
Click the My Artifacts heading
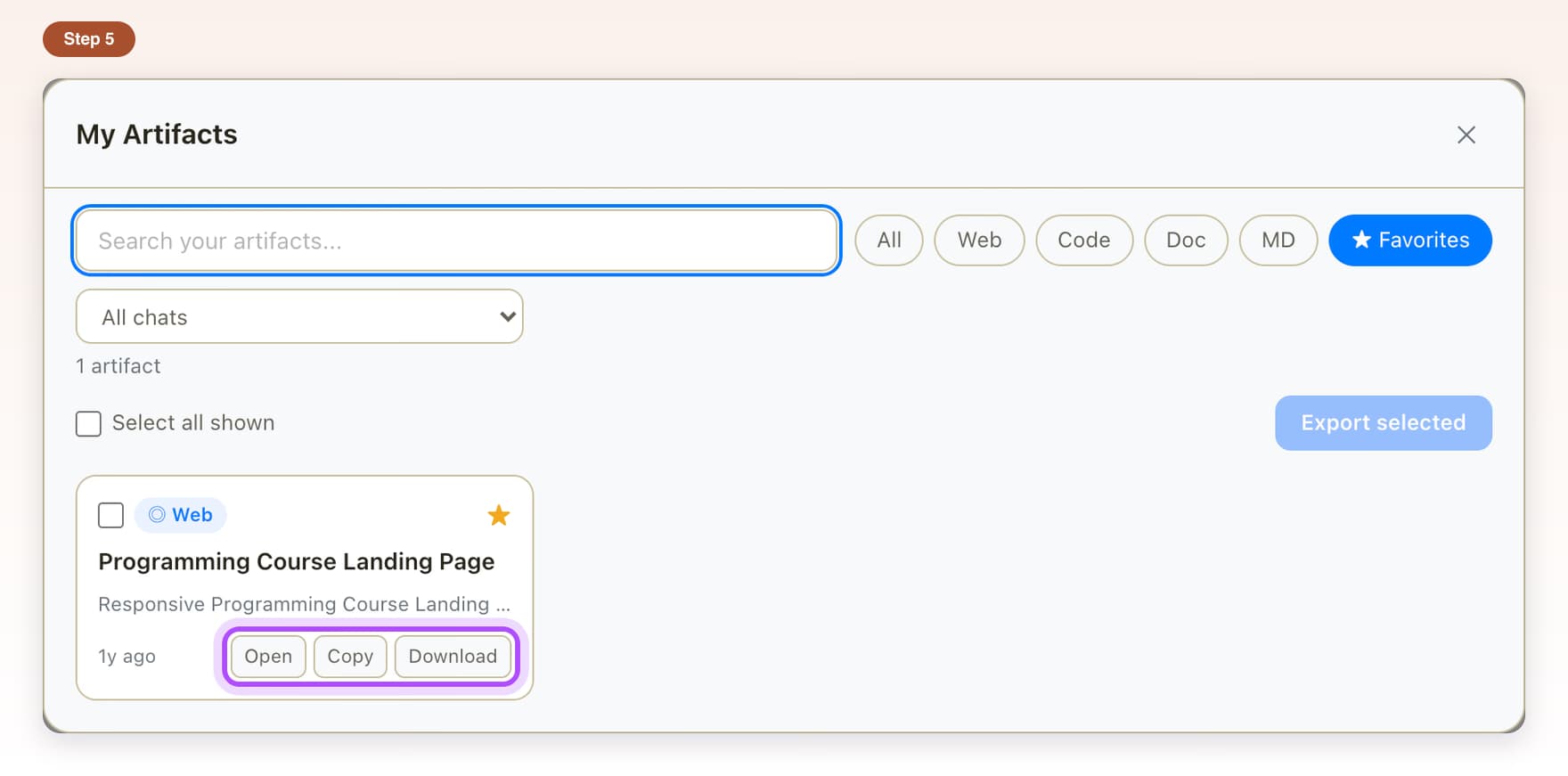pos(157,135)
